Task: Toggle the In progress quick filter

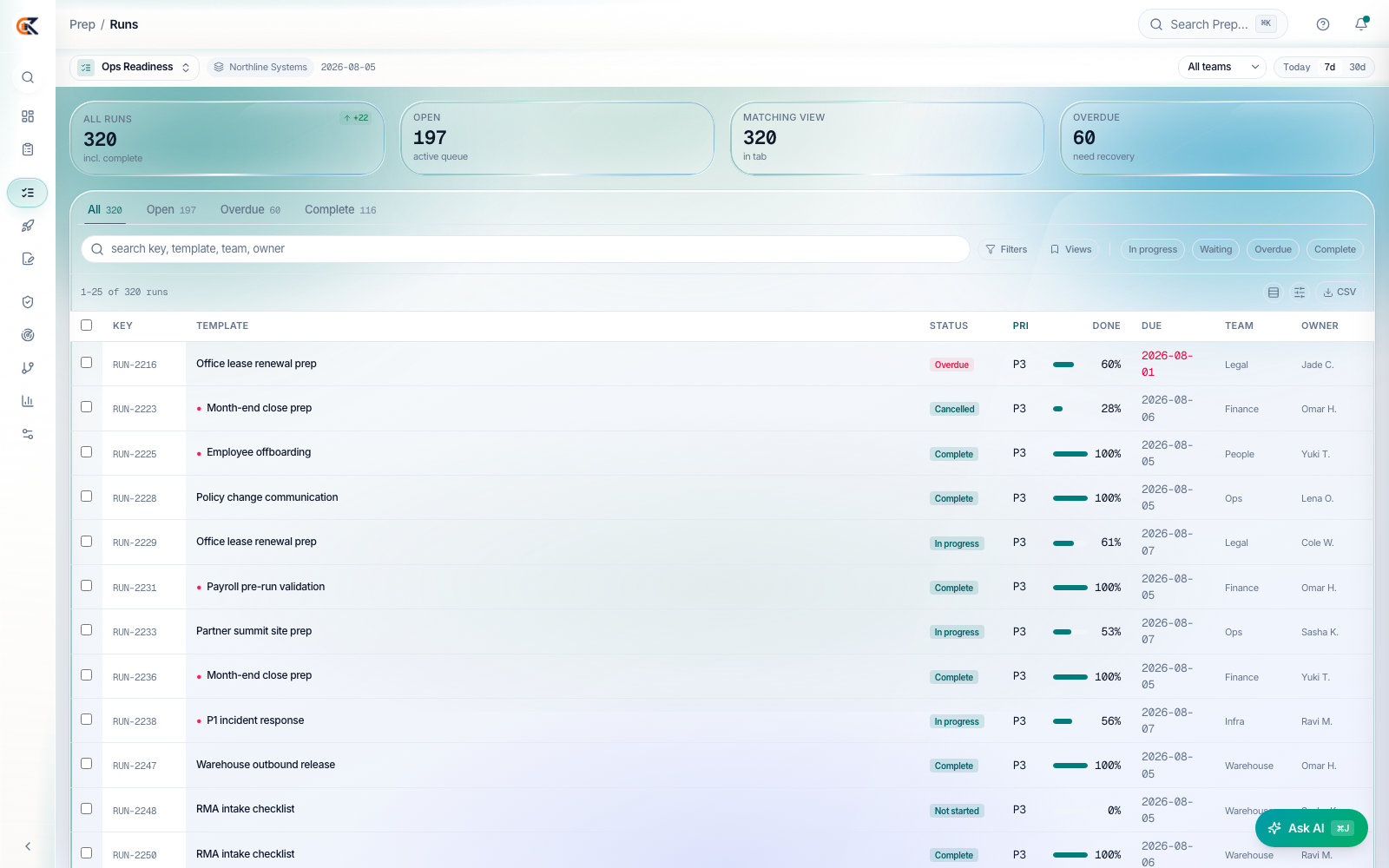Action: point(1153,249)
